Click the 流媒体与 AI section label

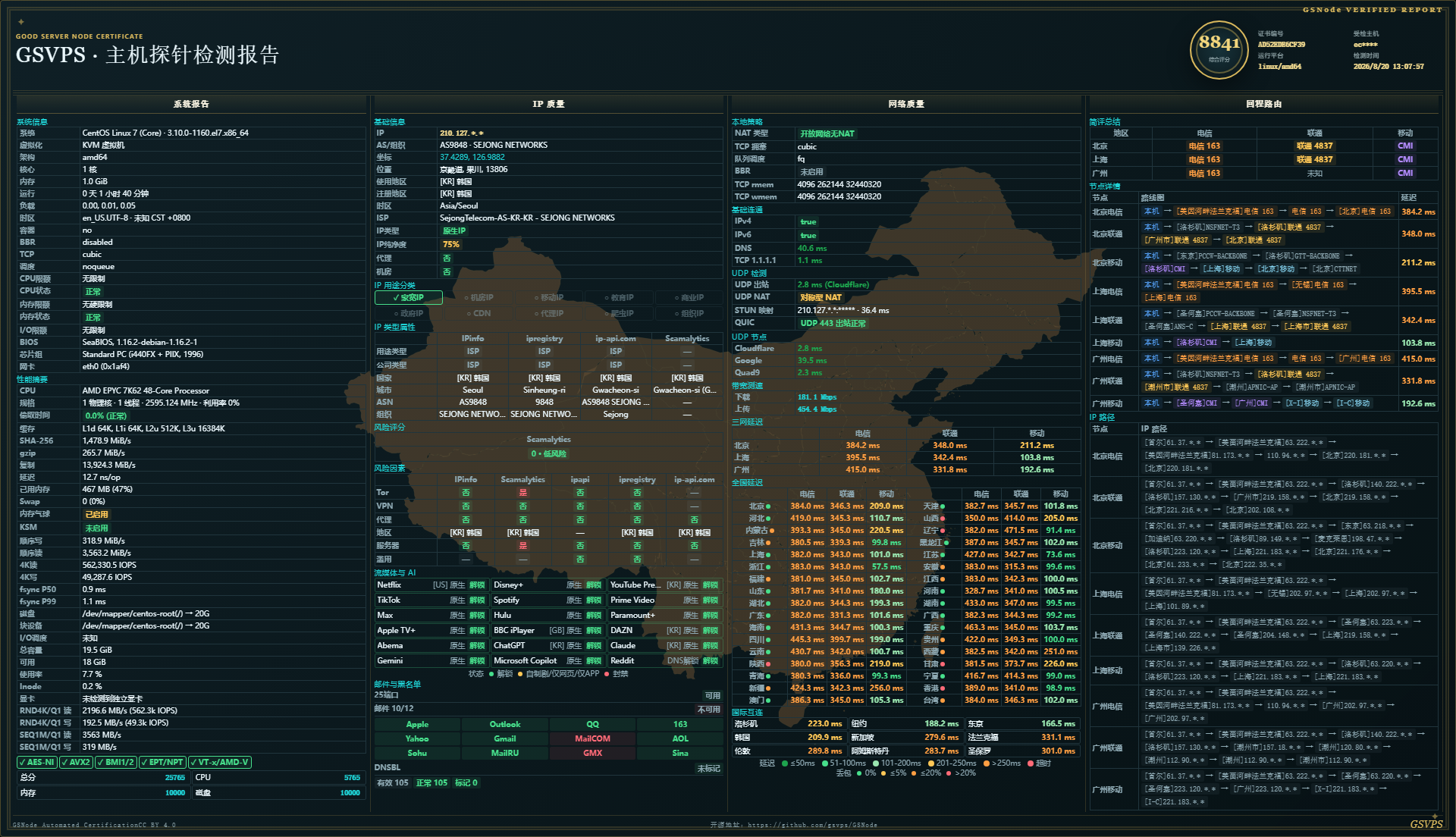(395, 573)
